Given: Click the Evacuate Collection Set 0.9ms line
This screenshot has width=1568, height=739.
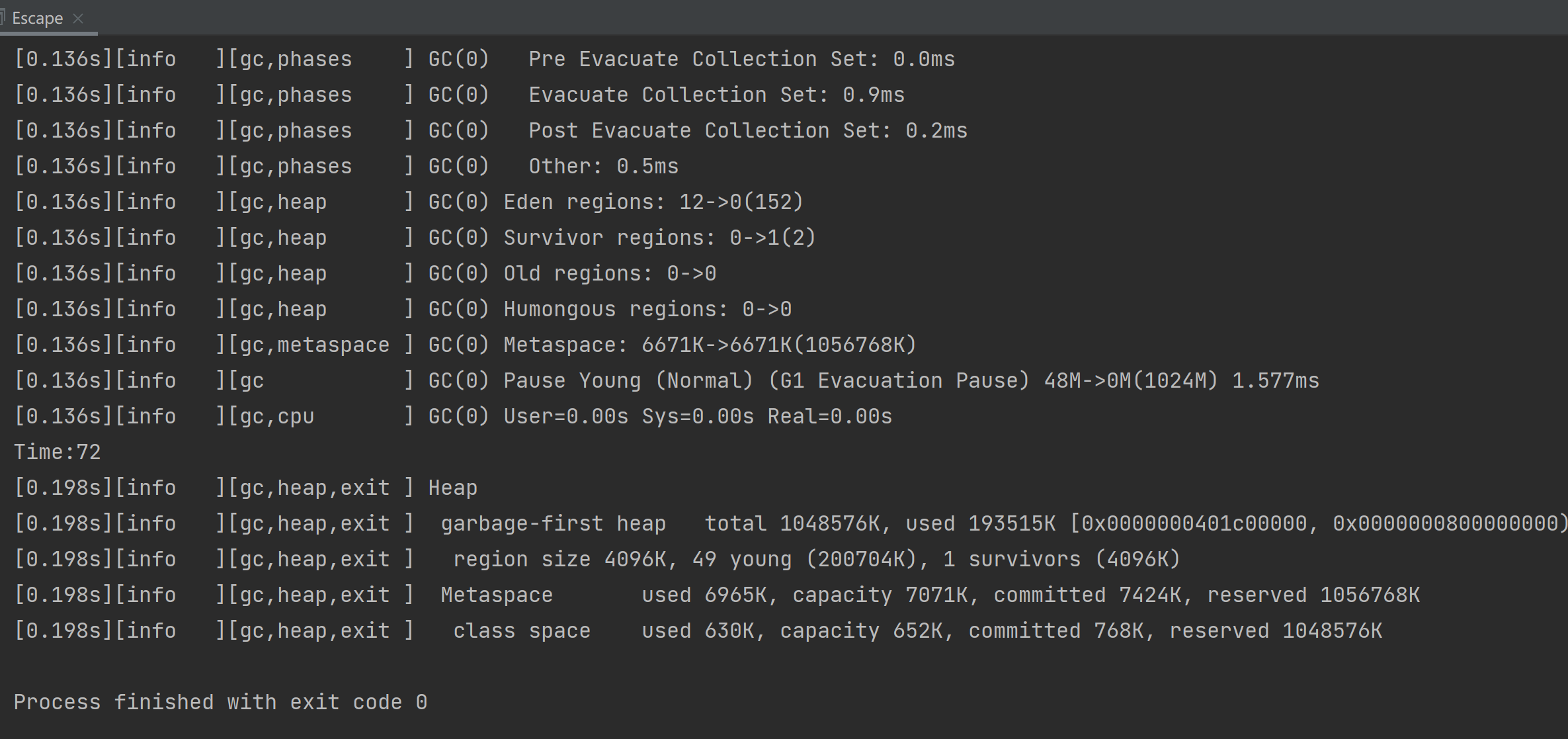Looking at the screenshot, I should 716,95.
